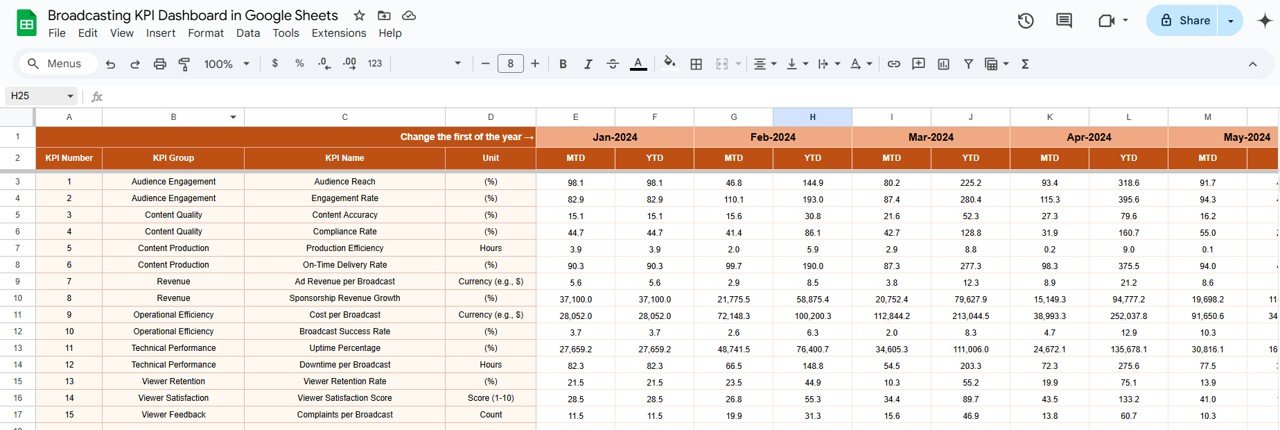1280x430 pixels.
Task: Toggle bold formatting
Action: point(563,64)
